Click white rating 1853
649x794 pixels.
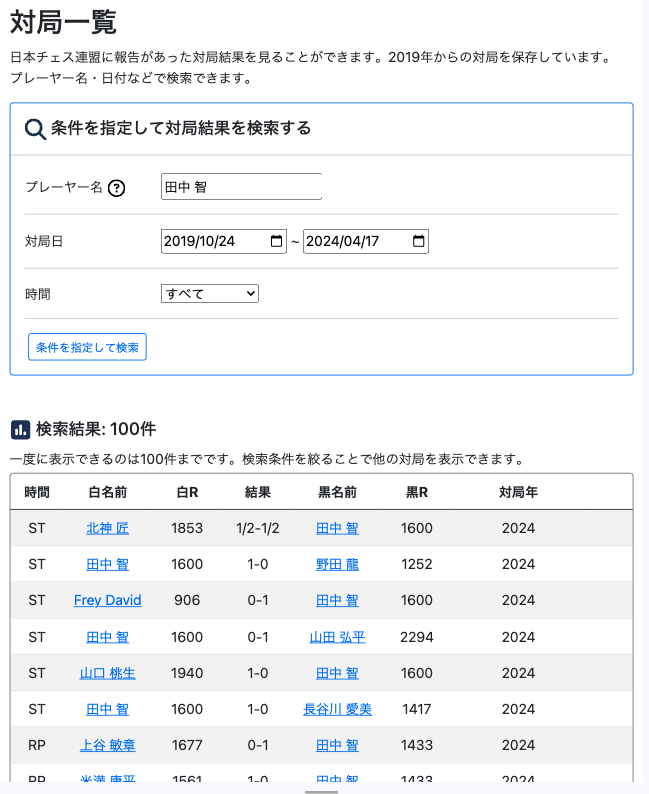pyautogui.click(x=187, y=528)
